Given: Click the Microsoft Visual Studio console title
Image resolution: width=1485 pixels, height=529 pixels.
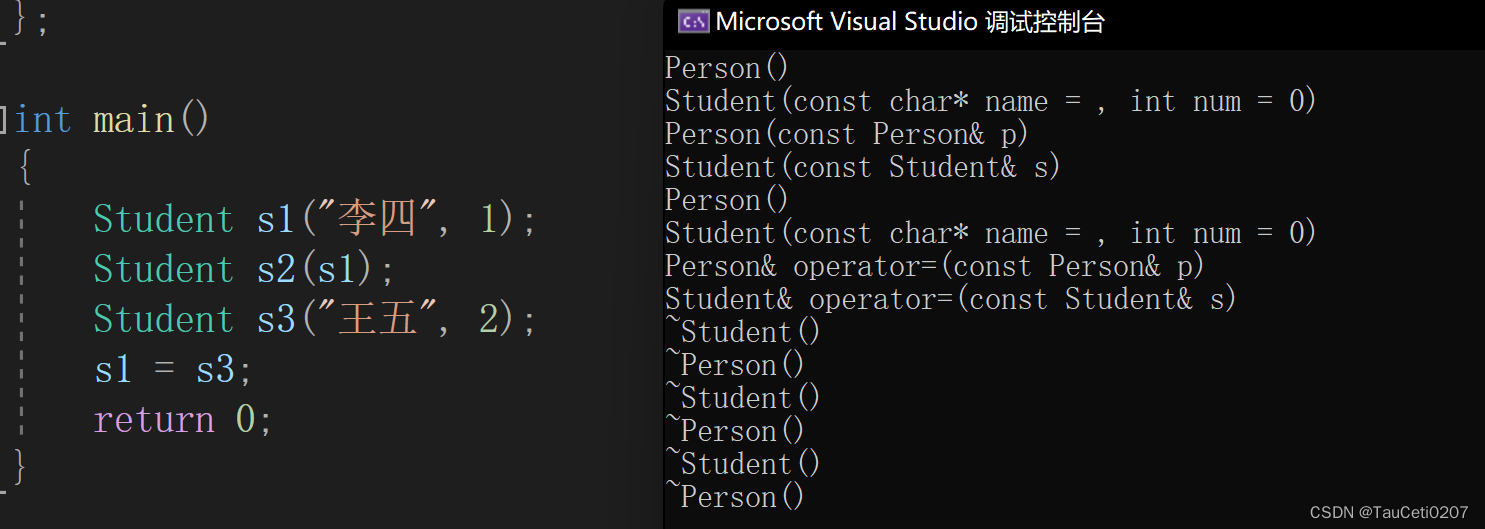Looking at the screenshot, I should (x=910, y=22).
